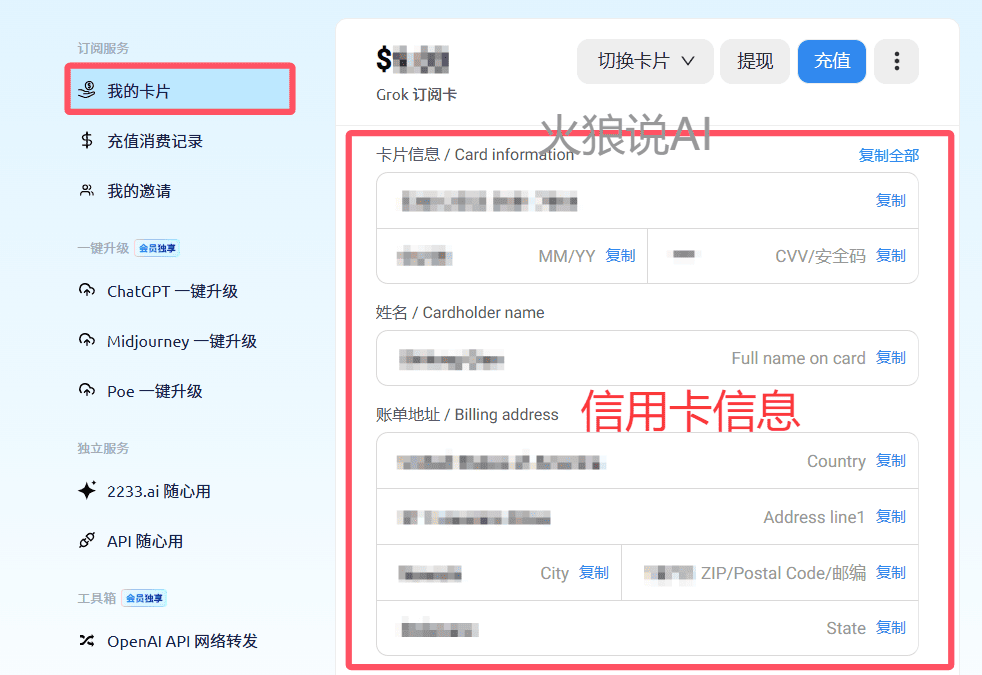Screen dimensions: 982x675
Task: Open the 充值消费记录 page
Action: point(155,141)
